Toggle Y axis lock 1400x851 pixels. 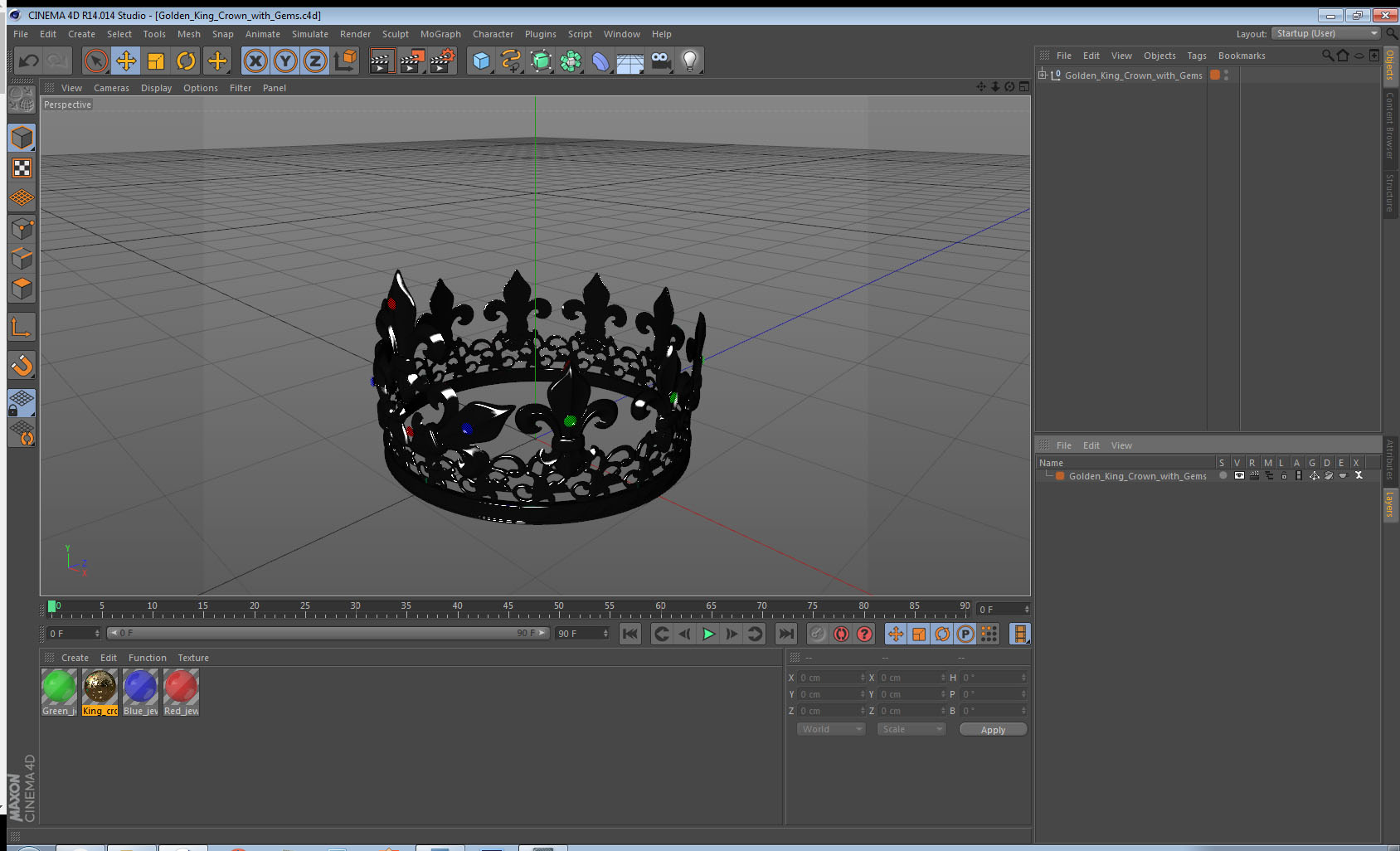pyautogui.click(x=285, y=61)
